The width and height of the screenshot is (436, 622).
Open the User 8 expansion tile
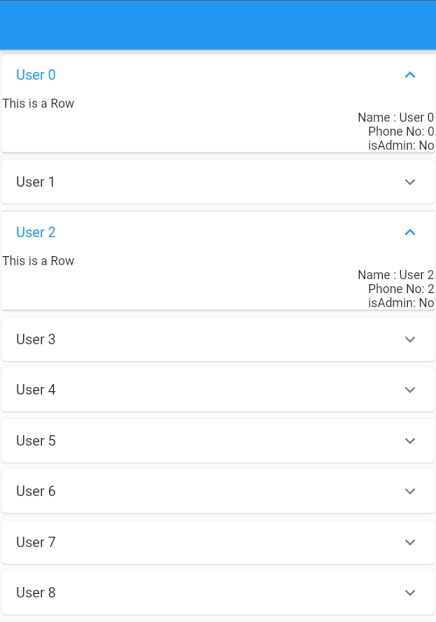[x=218, y=592]
